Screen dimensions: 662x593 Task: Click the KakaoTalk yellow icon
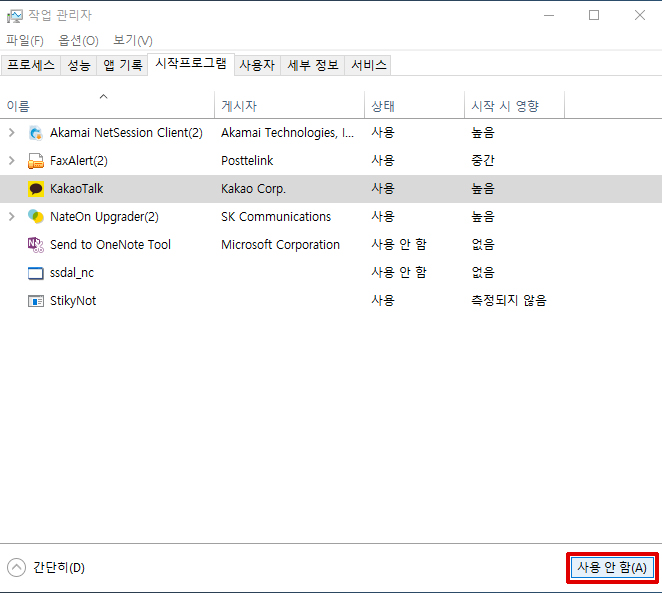coord(36,189)
